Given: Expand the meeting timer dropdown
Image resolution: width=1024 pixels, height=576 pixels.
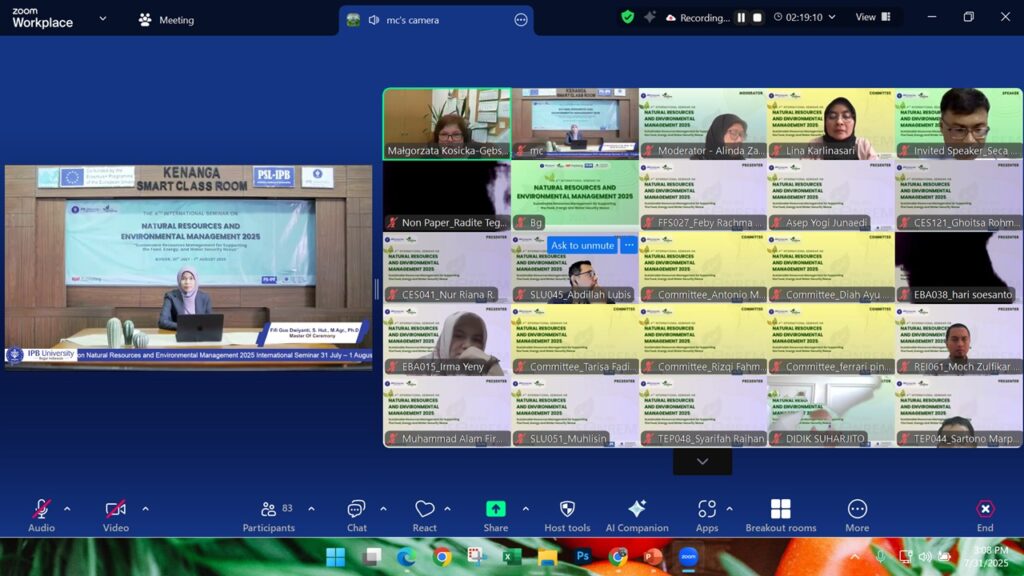Looking at the screenshot, I should coord(831,17).
